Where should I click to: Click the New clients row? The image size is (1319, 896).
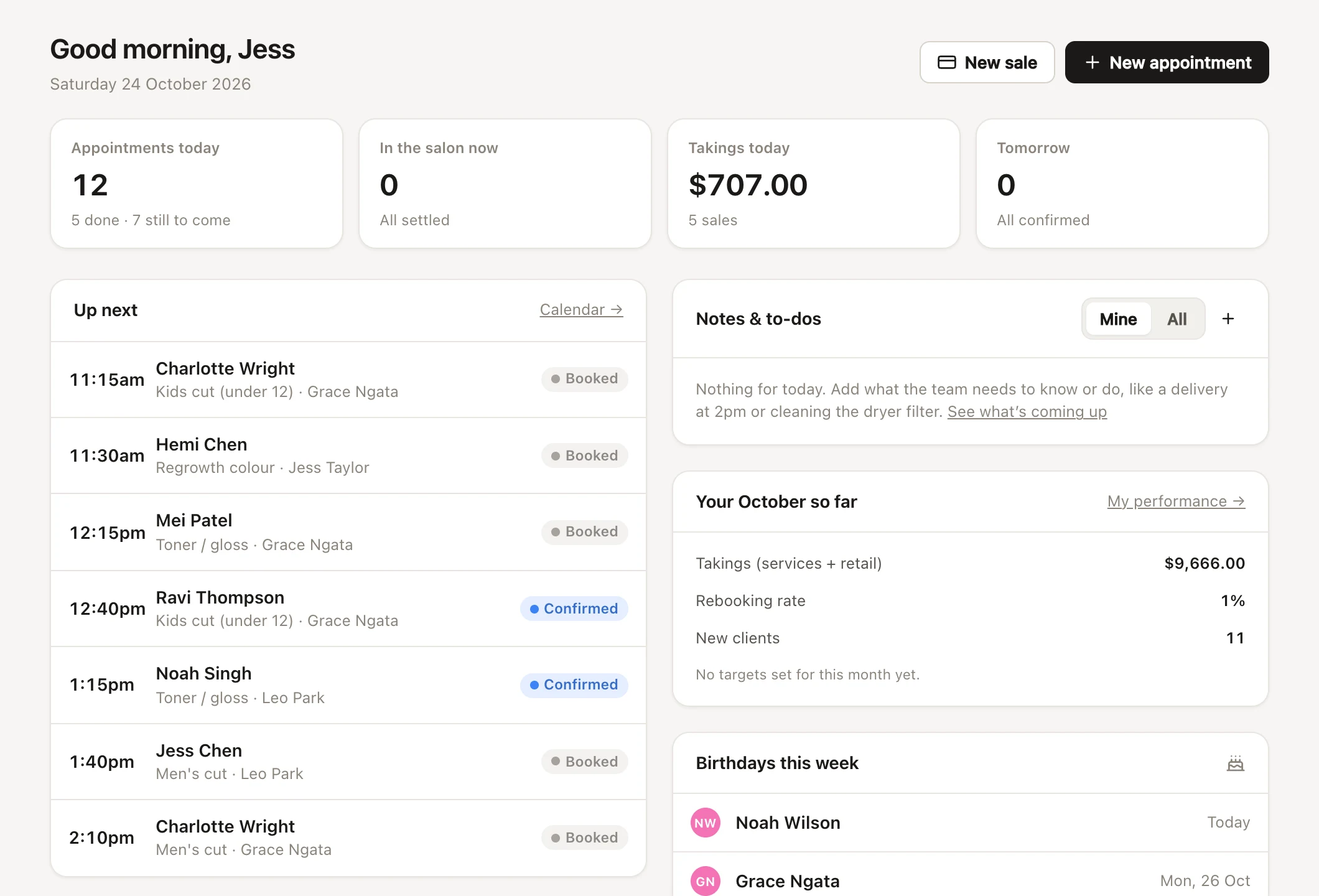coord(971,638)
